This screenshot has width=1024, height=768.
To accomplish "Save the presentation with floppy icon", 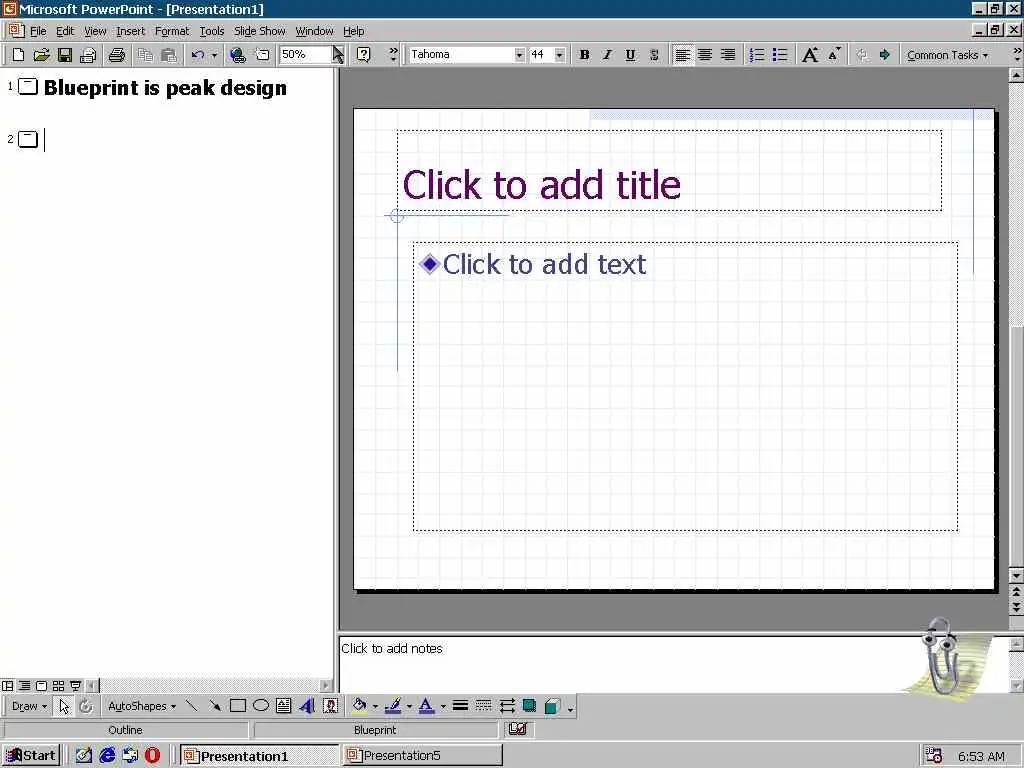I will tap(65, 55).
